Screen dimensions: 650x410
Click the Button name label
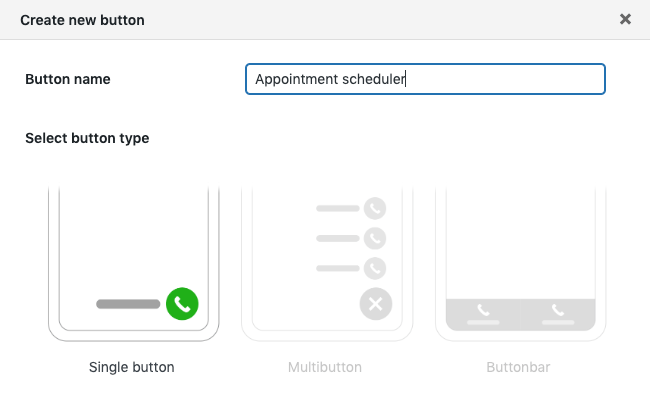point(68,79)
